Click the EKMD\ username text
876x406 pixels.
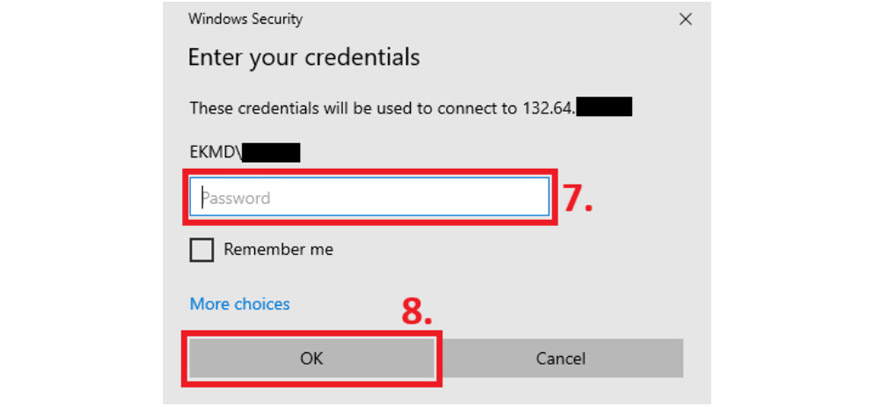point(214,153)
